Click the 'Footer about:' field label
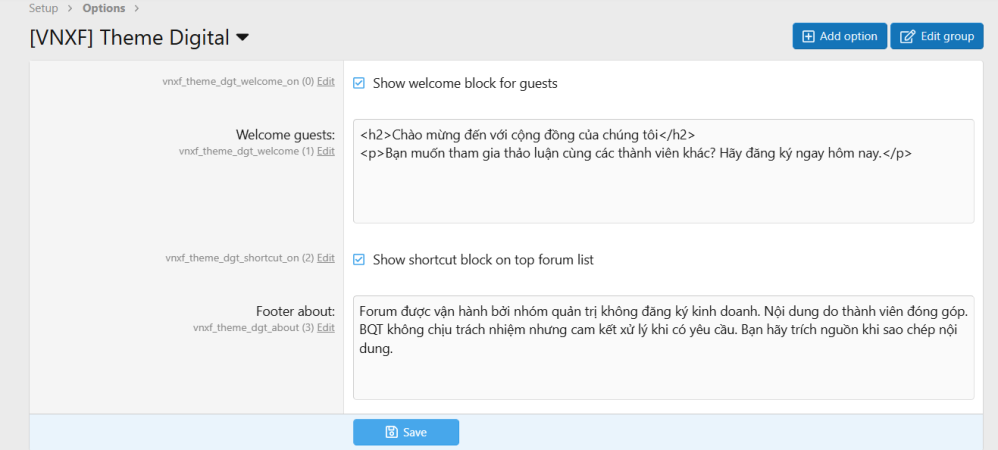The width and height of the screenshot is (998, 450). [x=295, y=311]
